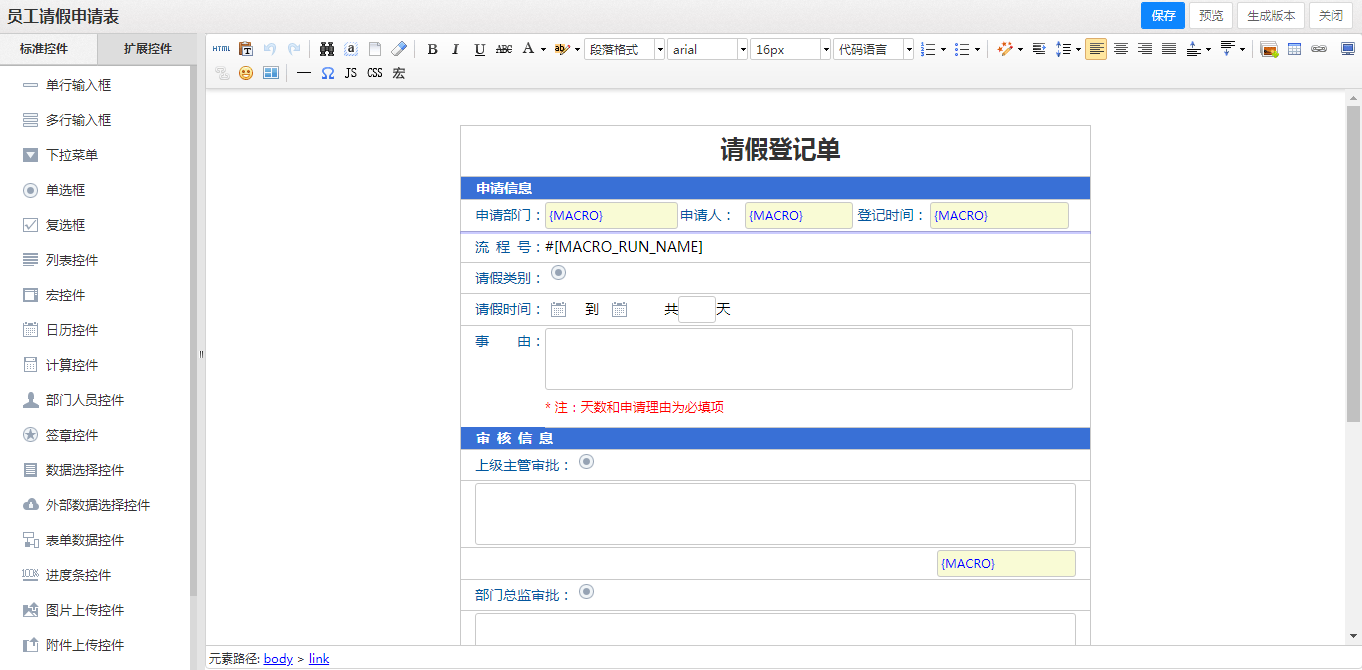Apply bold formatting
Image resolution: width=1362 pixels, height=670 pixels.
[432, 49]
